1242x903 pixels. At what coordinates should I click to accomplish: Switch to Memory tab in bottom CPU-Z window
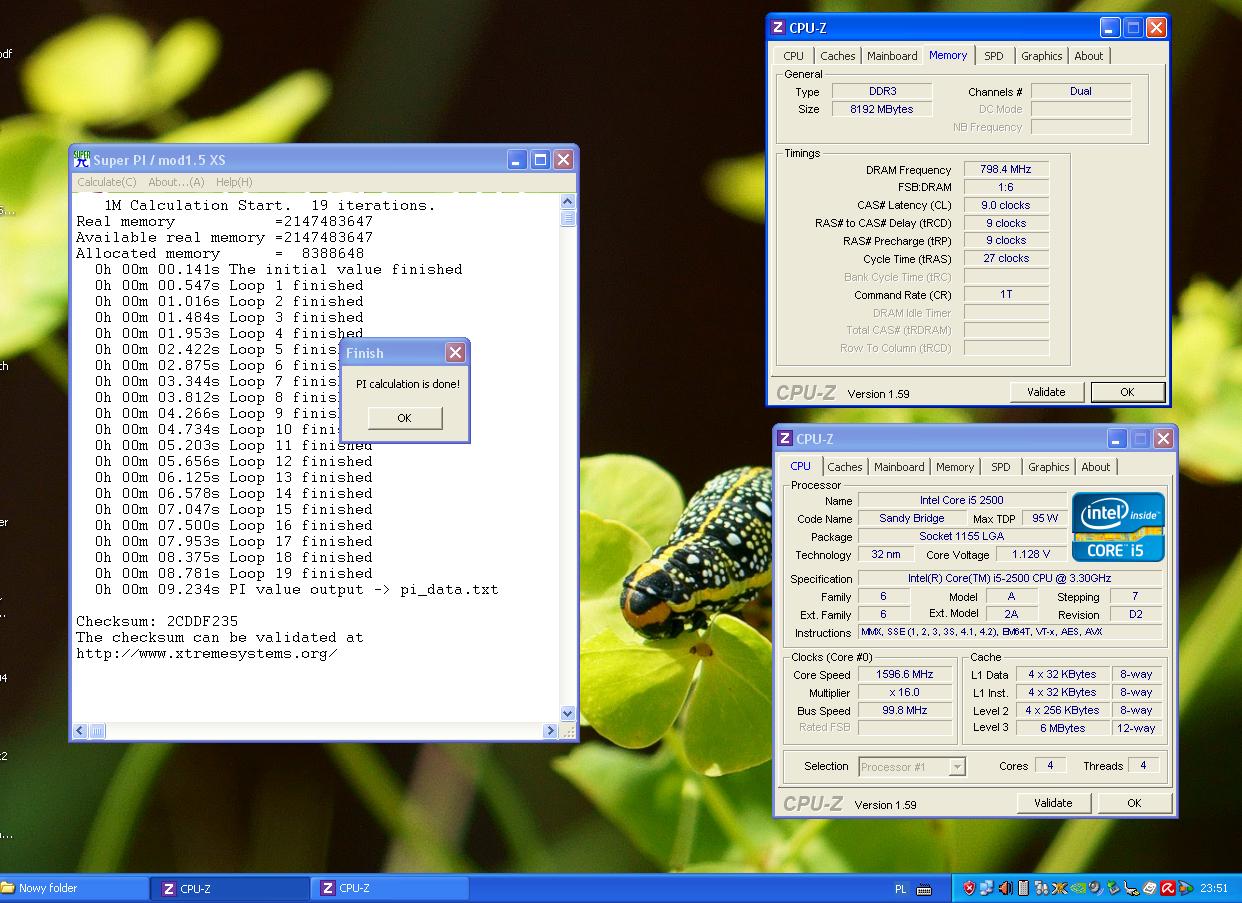tap(955, 467)
